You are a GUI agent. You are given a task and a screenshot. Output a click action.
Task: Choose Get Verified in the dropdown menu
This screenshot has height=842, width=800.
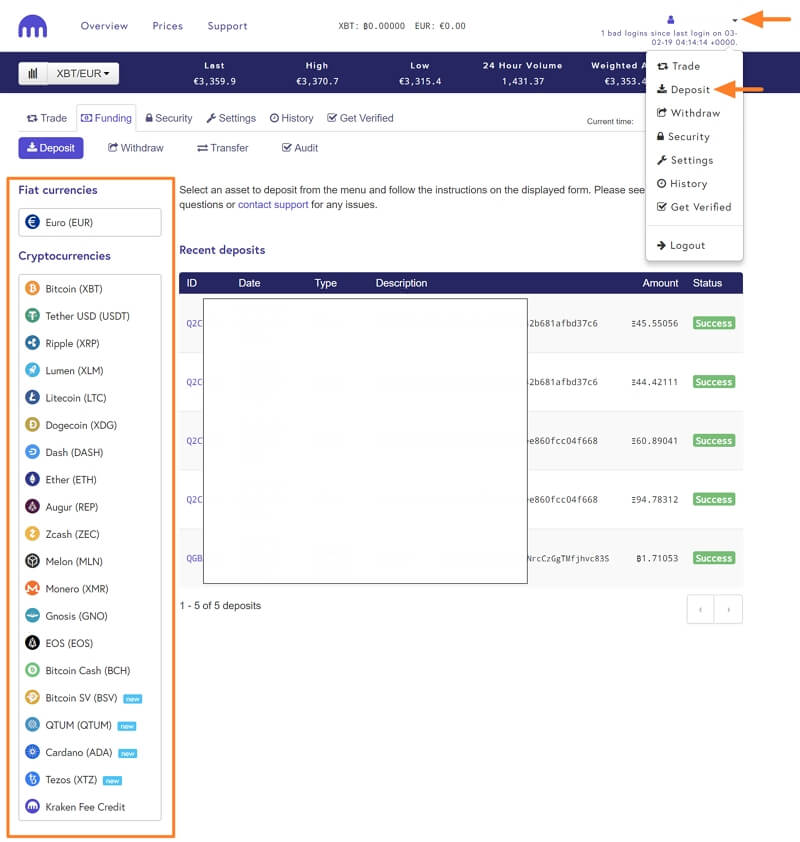[x=694, y=207]
